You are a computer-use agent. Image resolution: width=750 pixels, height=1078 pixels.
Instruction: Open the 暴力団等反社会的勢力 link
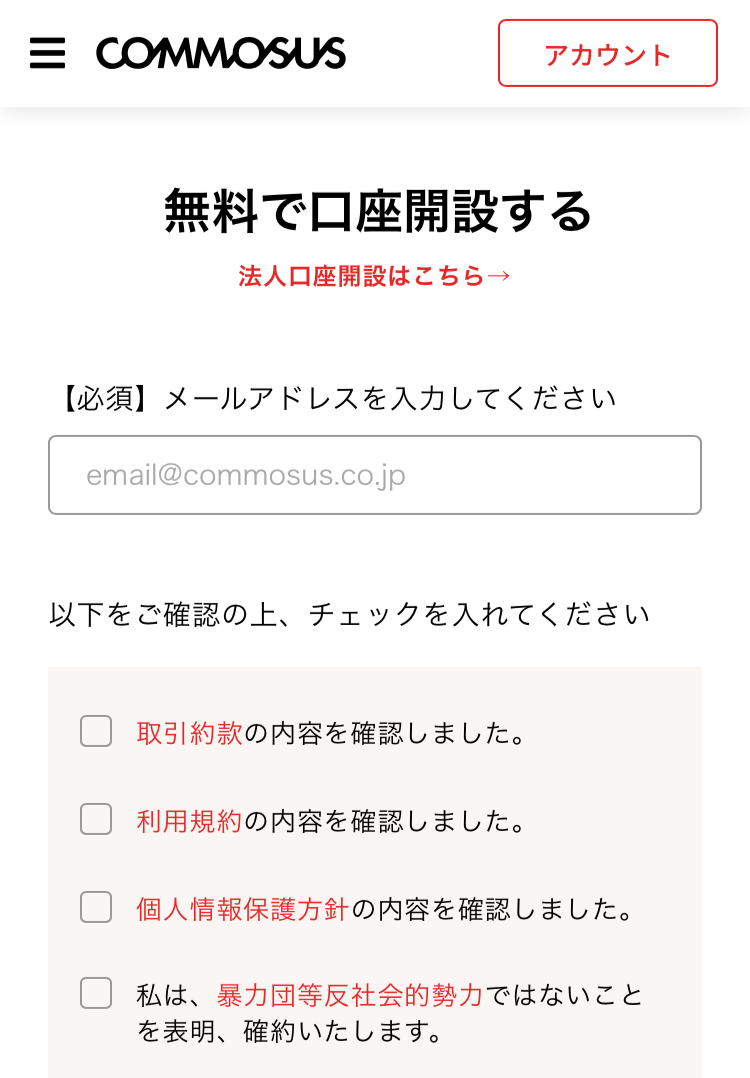pos(350,995)
